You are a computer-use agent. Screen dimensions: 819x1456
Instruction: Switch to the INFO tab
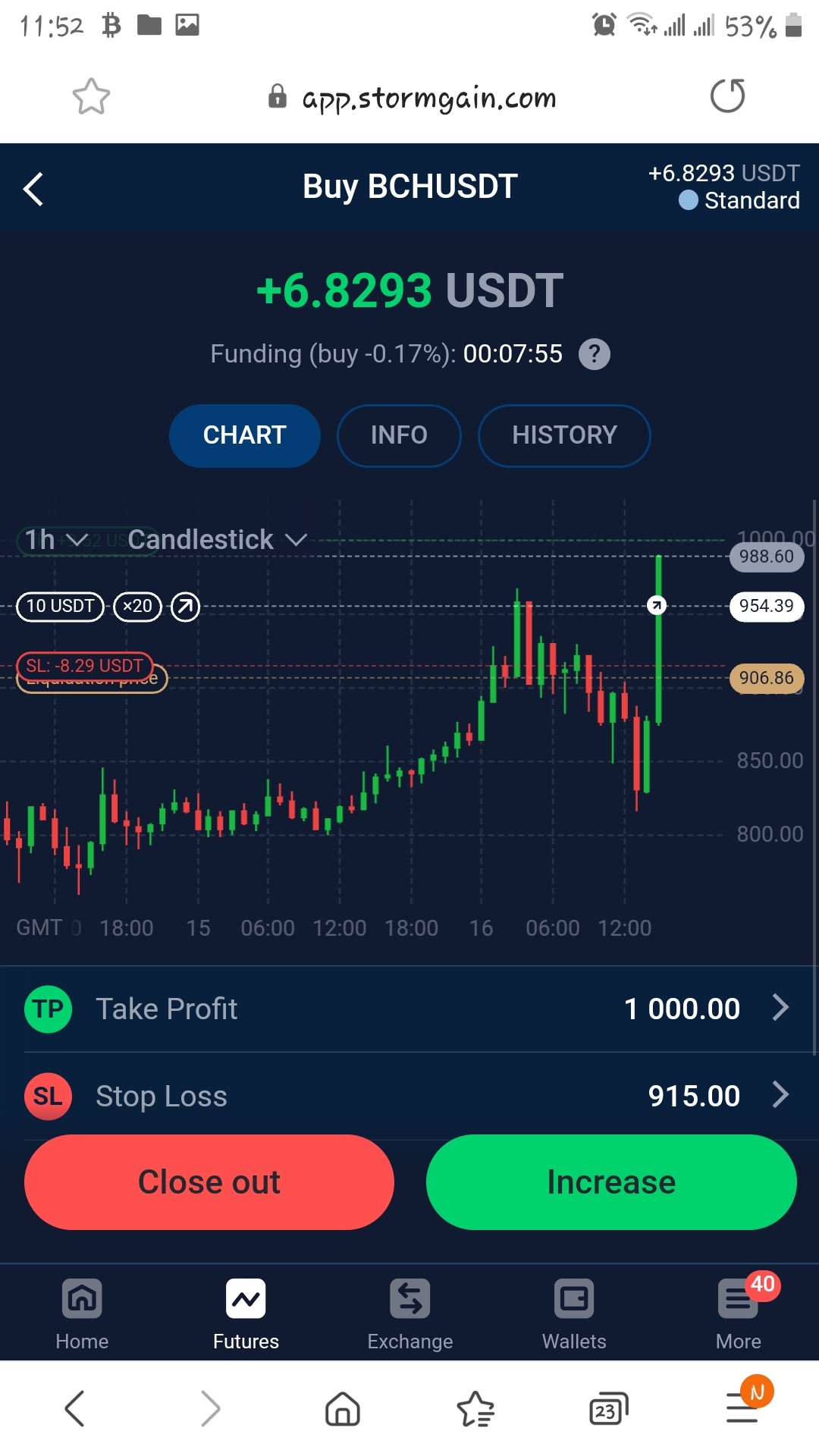tap(399, 436)
